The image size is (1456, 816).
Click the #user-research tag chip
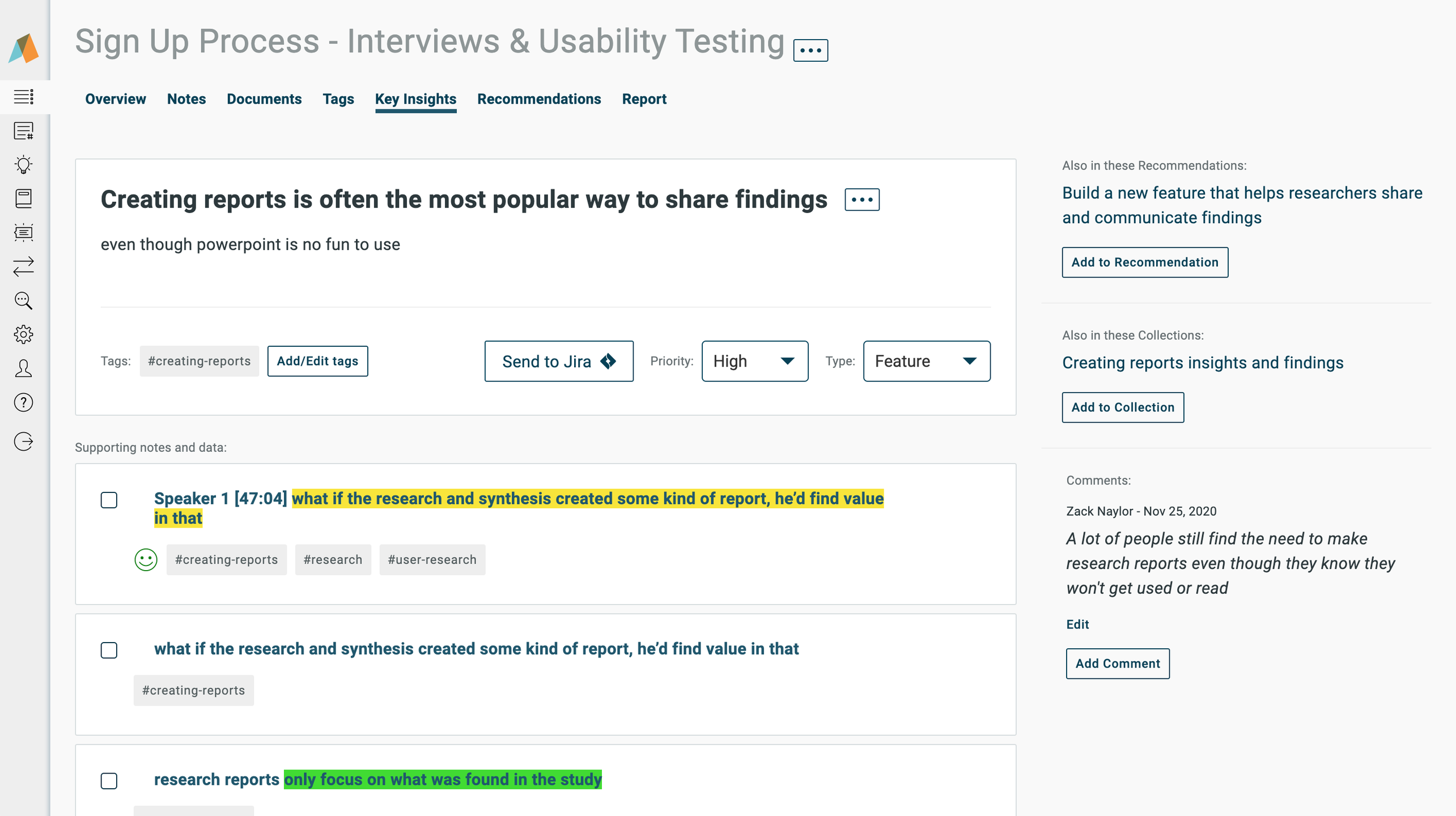[432, 560]
